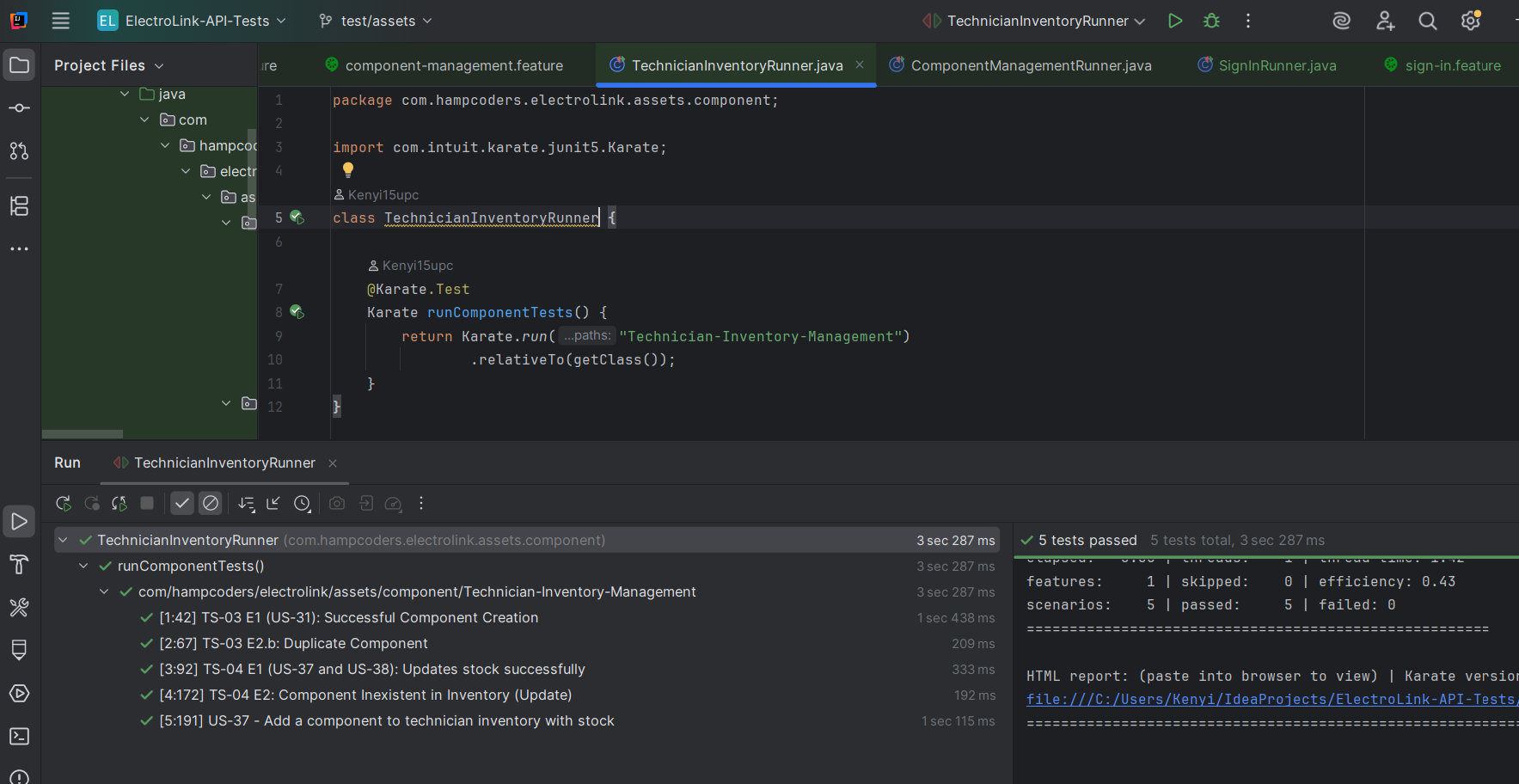This screenshot has height=784, width=1519.
Task: Rerun the tests in the Run toolbar
Action: click(63, 504)
